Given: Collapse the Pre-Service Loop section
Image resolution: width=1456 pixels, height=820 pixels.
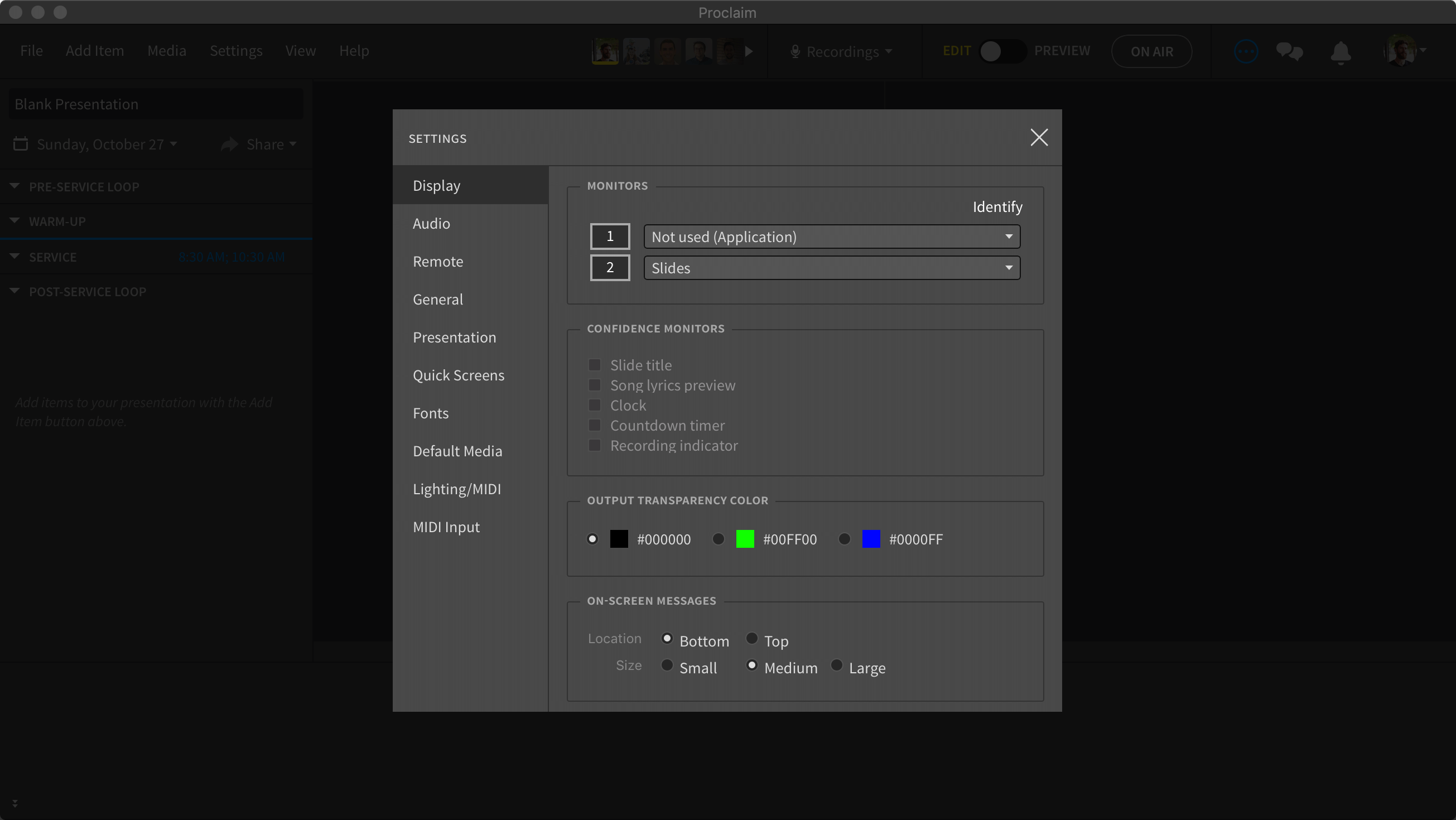Looking at the screenshot, I should [x=15, y=186].
